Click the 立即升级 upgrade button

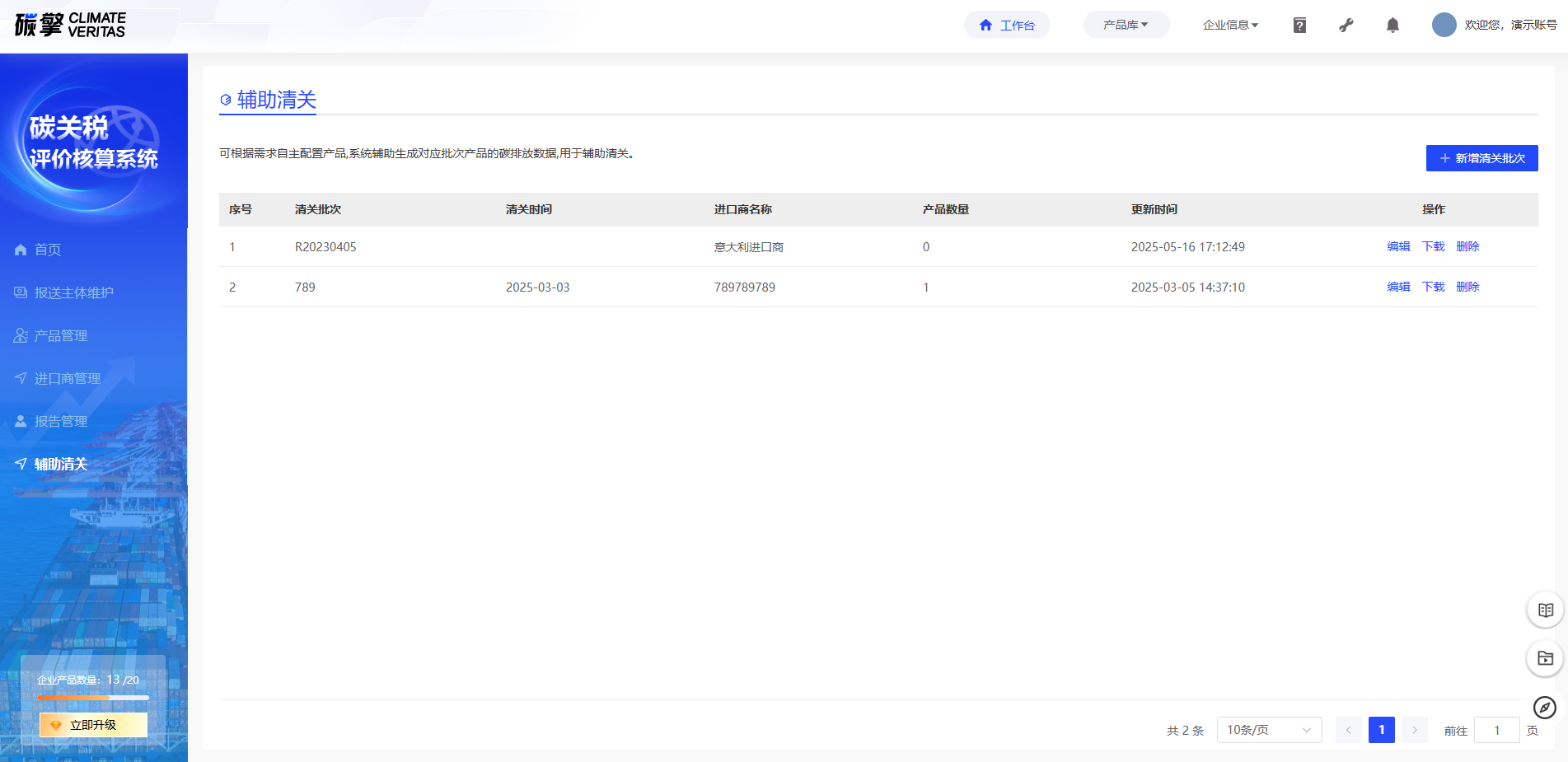point(93,725)
